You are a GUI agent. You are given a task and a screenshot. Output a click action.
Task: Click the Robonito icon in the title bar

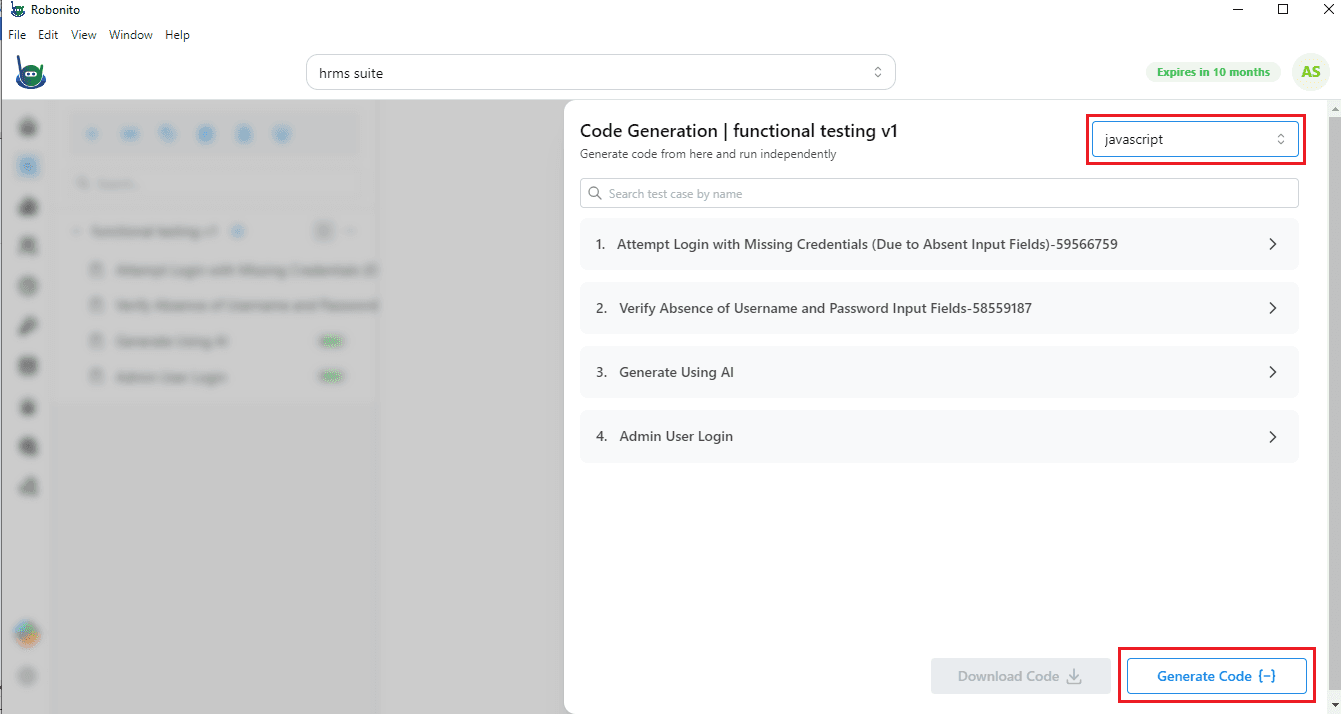[x=17, y=10]
